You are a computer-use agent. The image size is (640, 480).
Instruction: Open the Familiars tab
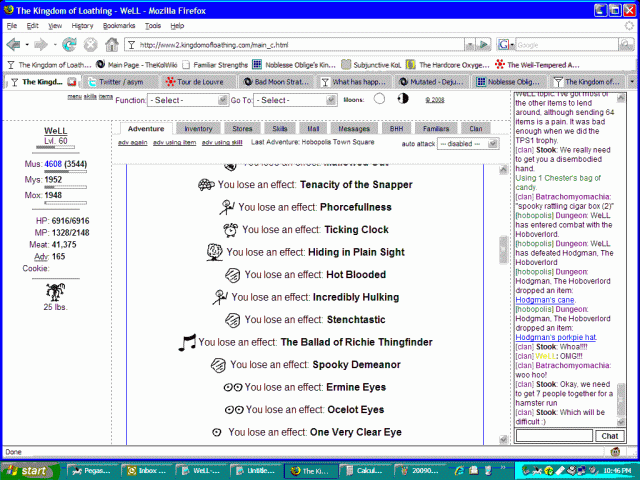pos(433,129)
